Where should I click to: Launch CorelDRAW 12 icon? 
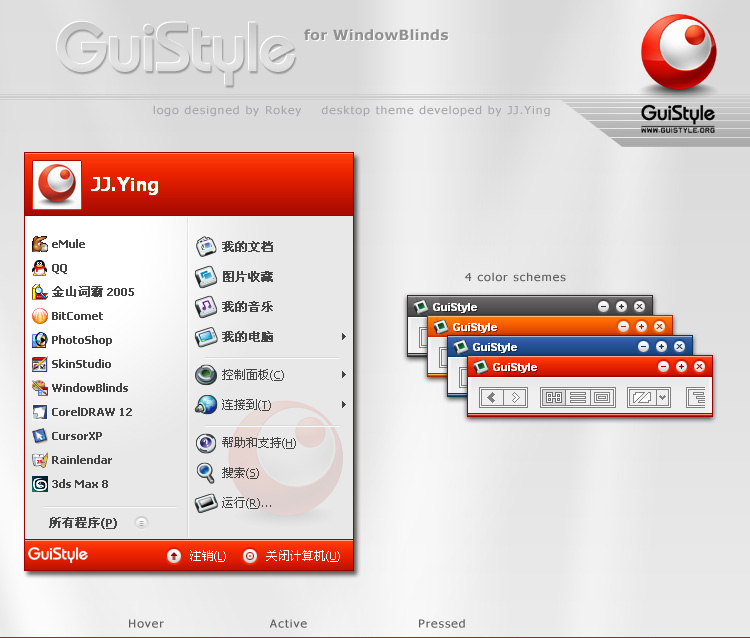pyautogui.click(x=40, y=412)
